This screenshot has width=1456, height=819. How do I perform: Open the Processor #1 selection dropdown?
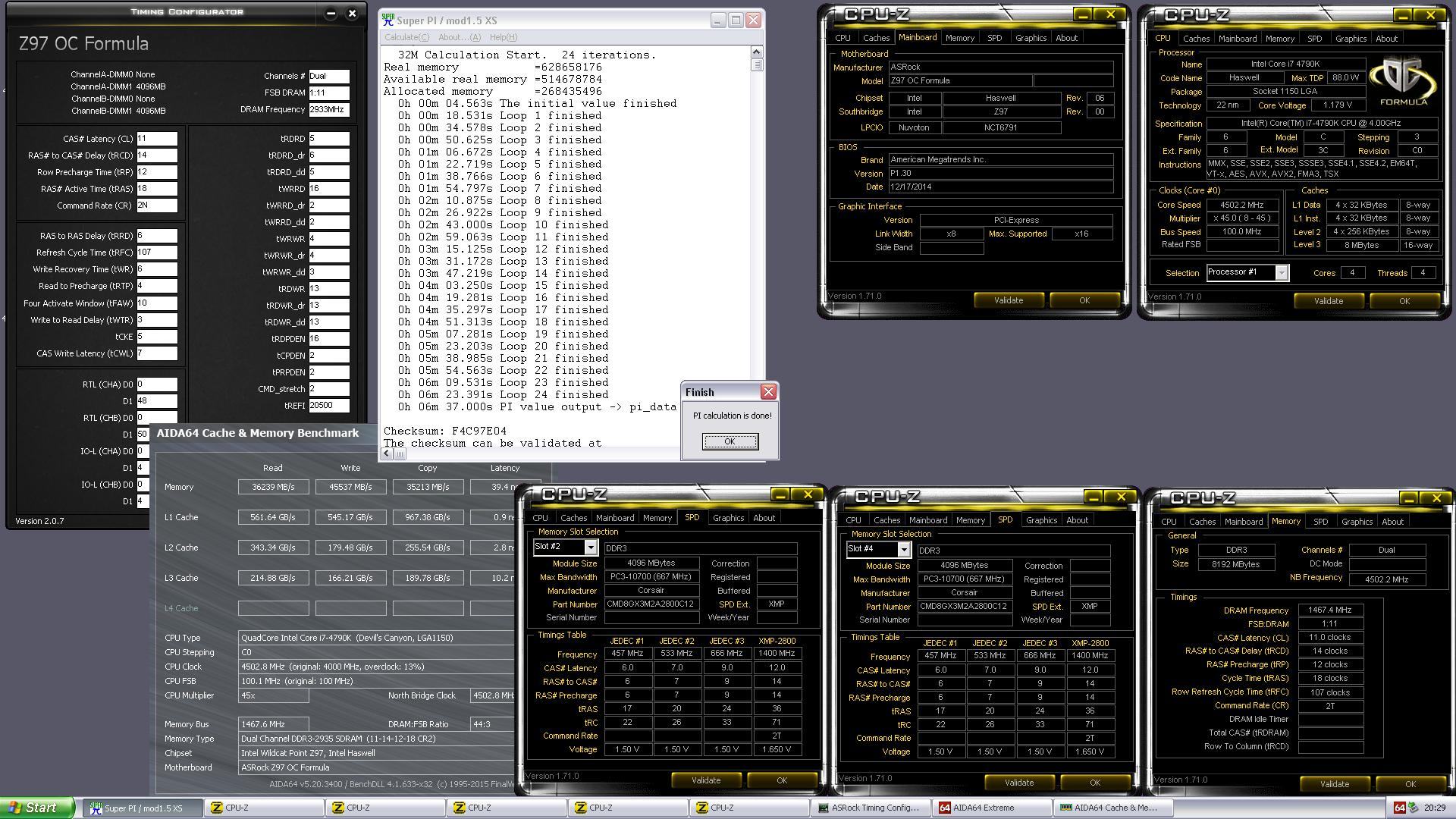pyautogui.click(x=1281, y=273)
